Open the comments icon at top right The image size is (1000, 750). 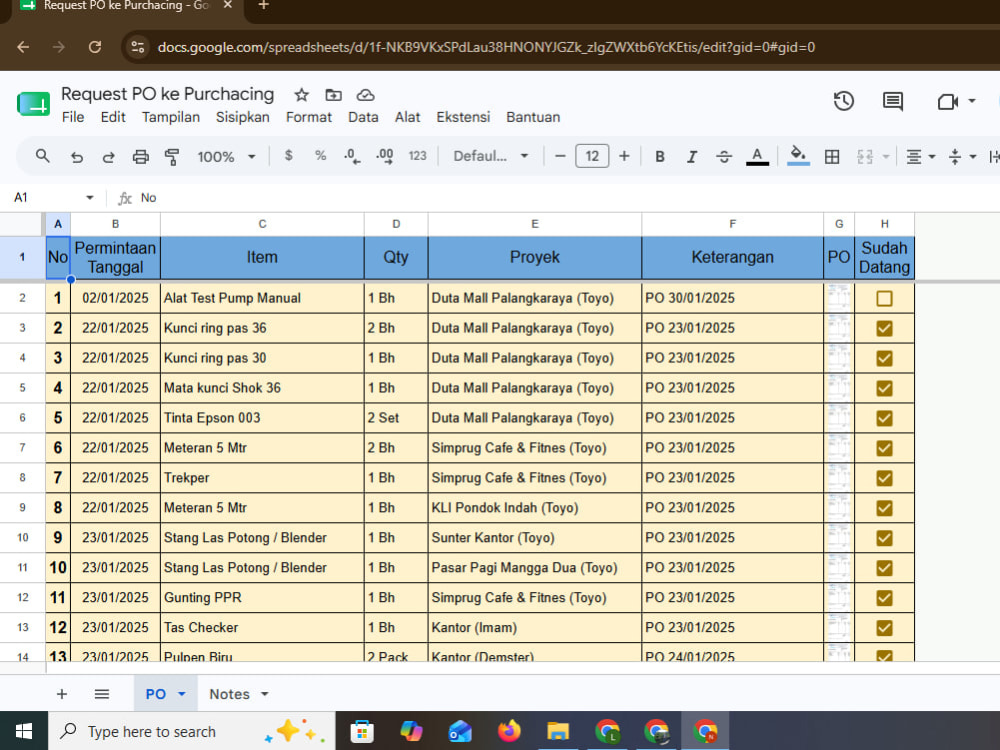click(892, 101)
